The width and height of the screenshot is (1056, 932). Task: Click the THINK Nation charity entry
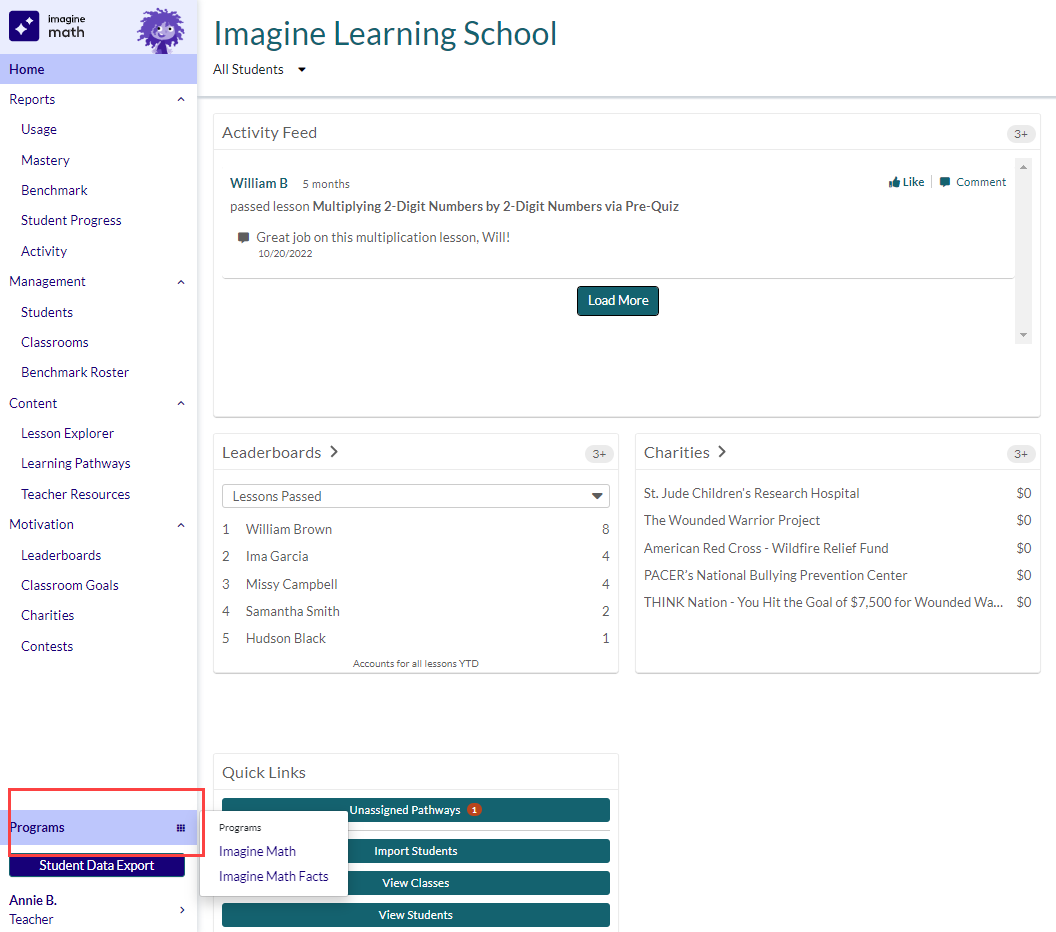(x=823, y=603)
